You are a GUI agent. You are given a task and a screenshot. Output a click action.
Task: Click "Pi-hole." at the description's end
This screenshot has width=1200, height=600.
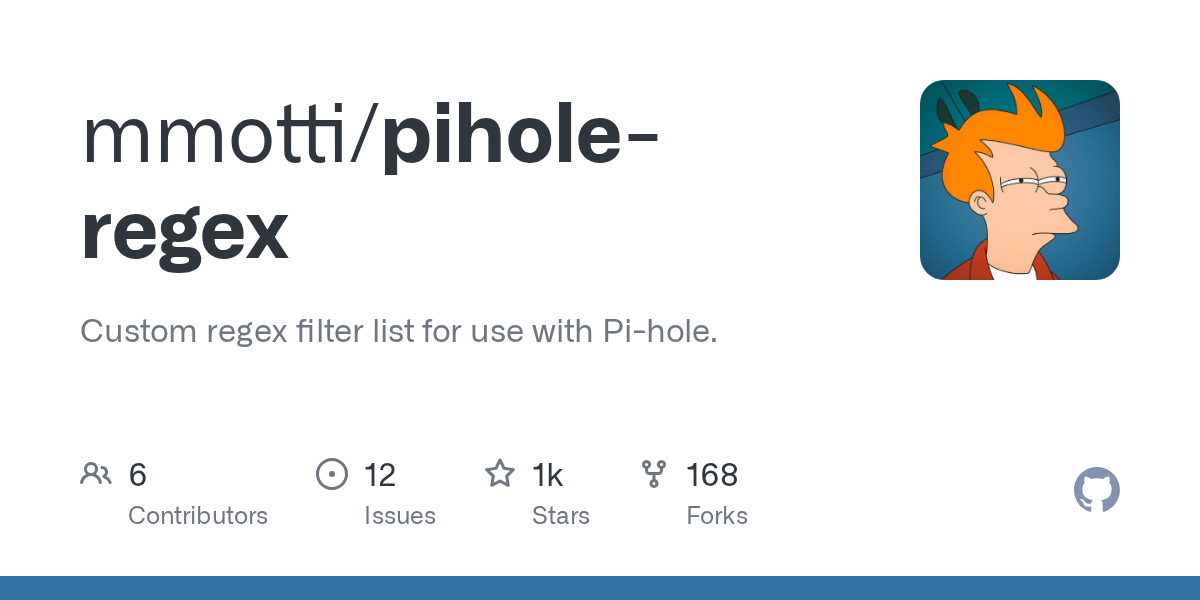[660, 331]
